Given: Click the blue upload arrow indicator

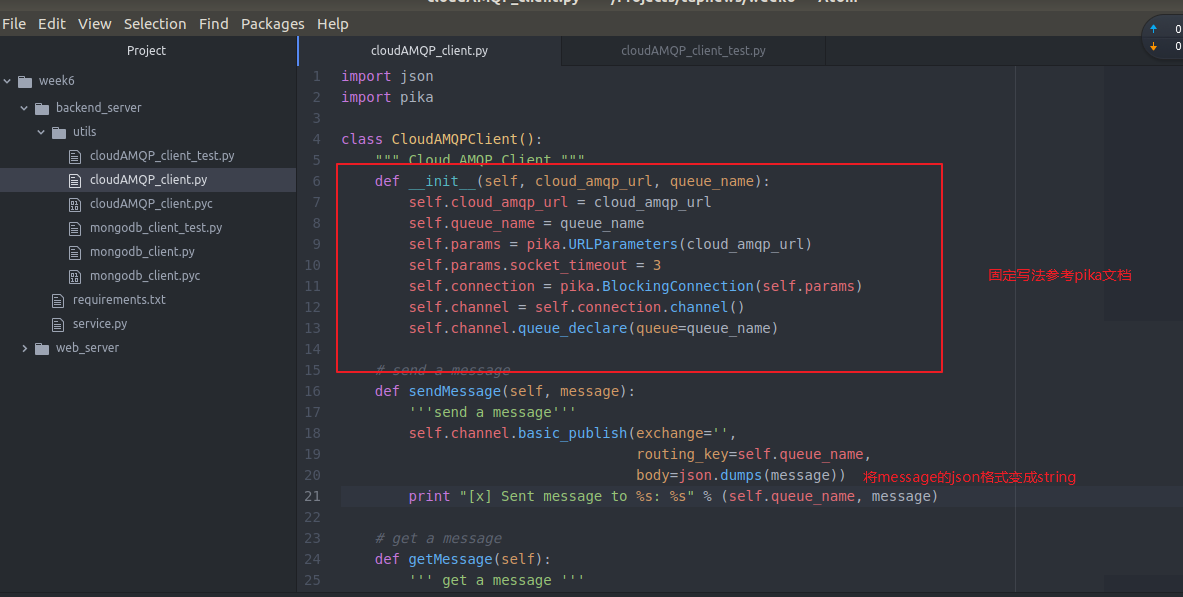Looking at the screenshot, I should [1153, 29].
